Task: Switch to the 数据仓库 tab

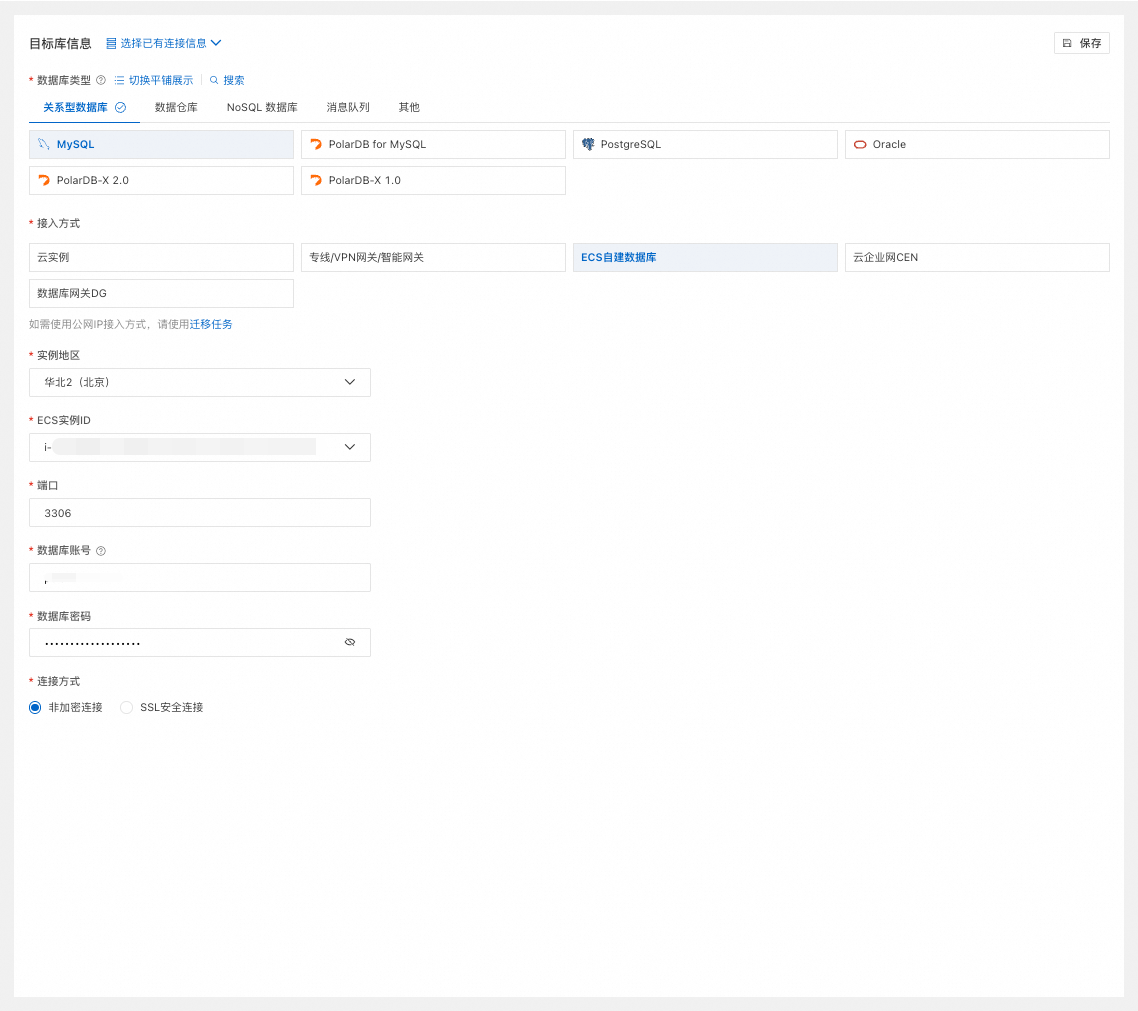Action: (176, 107)
